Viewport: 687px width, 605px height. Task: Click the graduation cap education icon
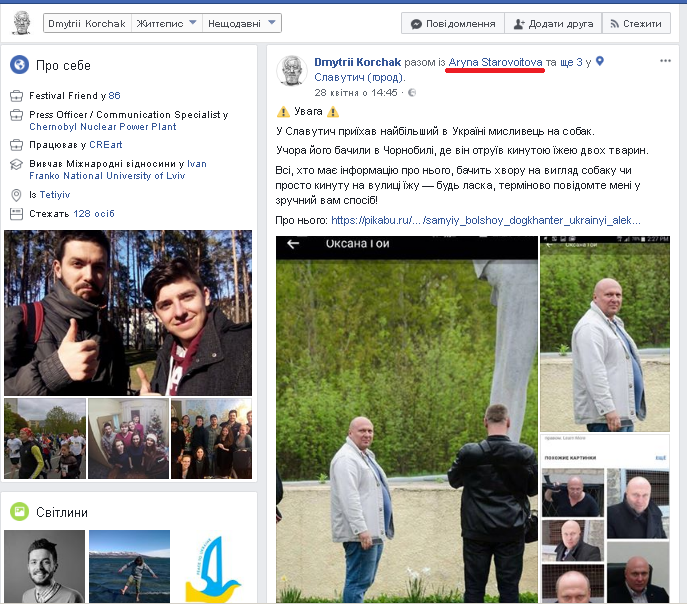[x=16, y=164]
